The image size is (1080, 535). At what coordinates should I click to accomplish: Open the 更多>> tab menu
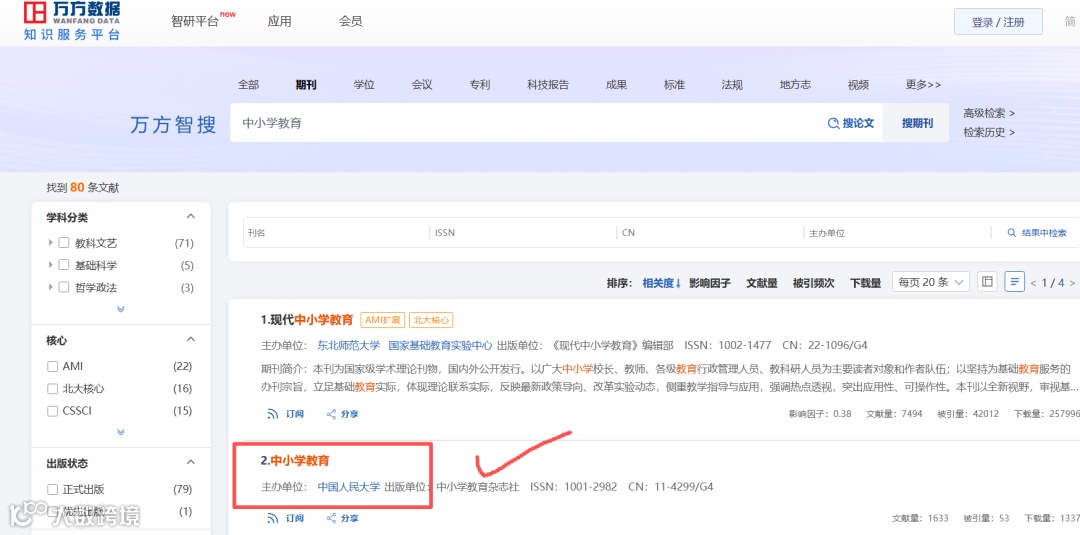pyautogui.click(x=923, y=85)
